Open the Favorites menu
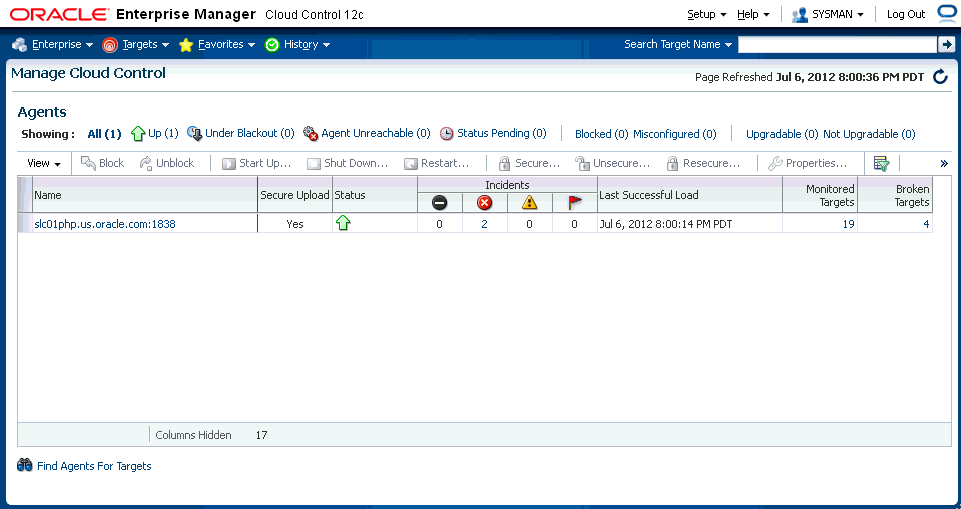The height and width of the screenshot is (509, 961). 226,44
